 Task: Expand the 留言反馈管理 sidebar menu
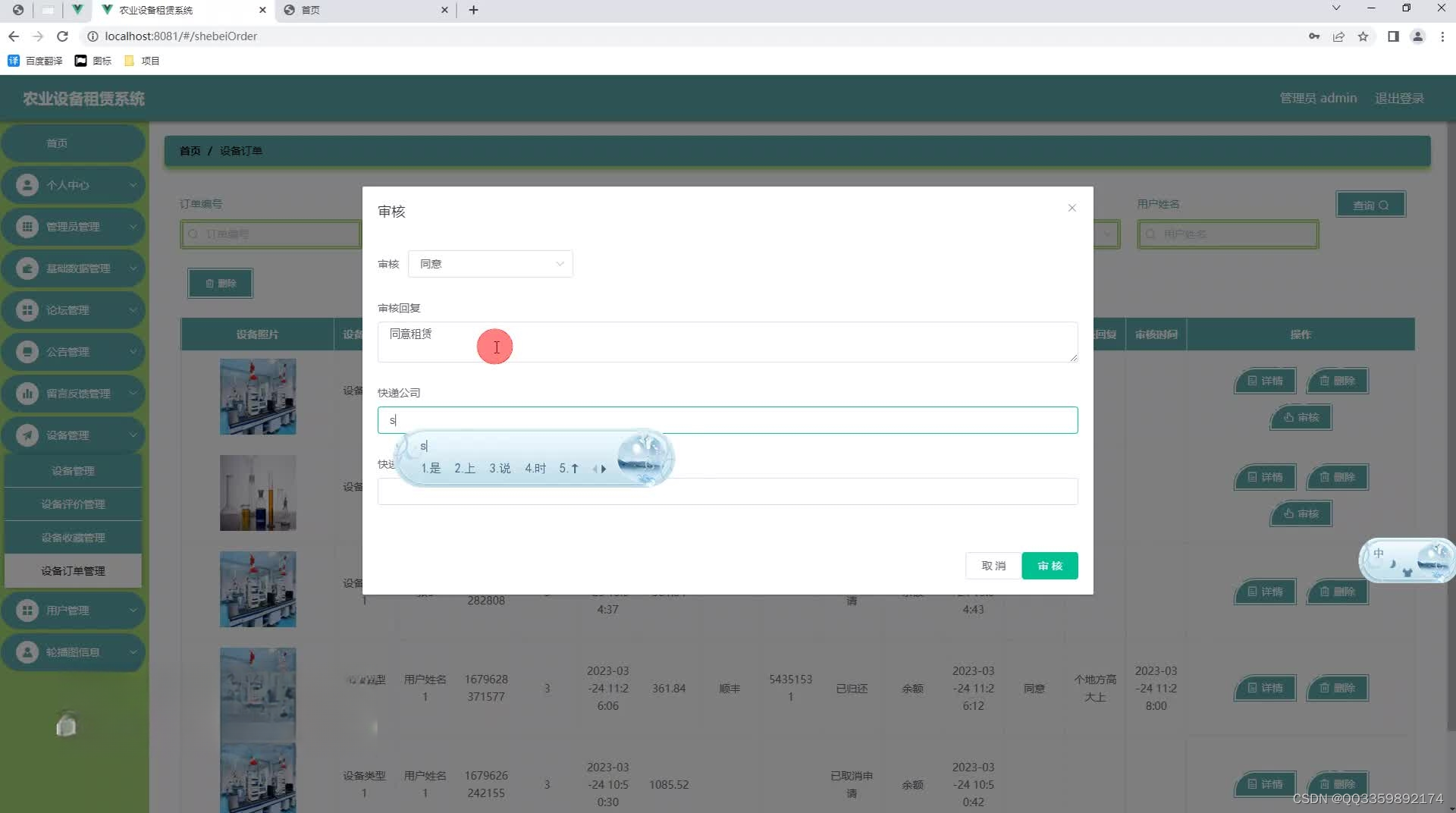click(x=73, y=394)
